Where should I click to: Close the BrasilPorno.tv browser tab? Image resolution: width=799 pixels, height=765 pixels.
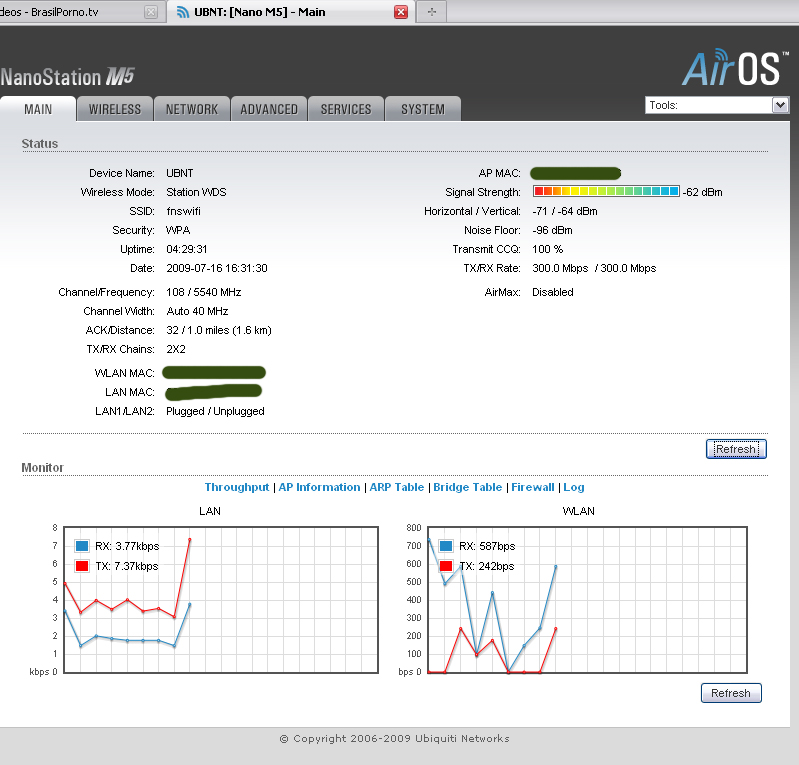tap(151, 12)
